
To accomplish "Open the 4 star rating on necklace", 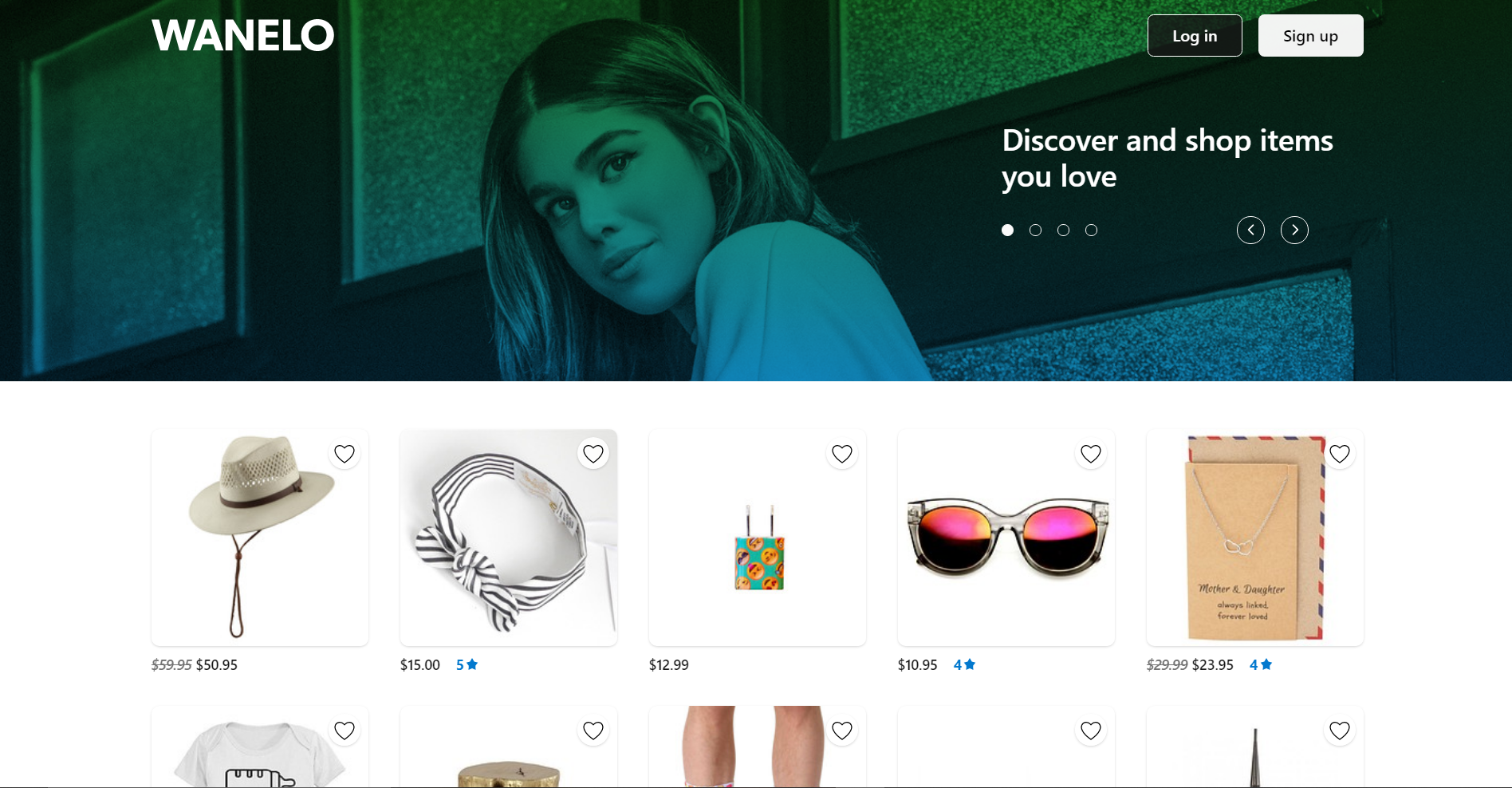I will point(1261,664).
